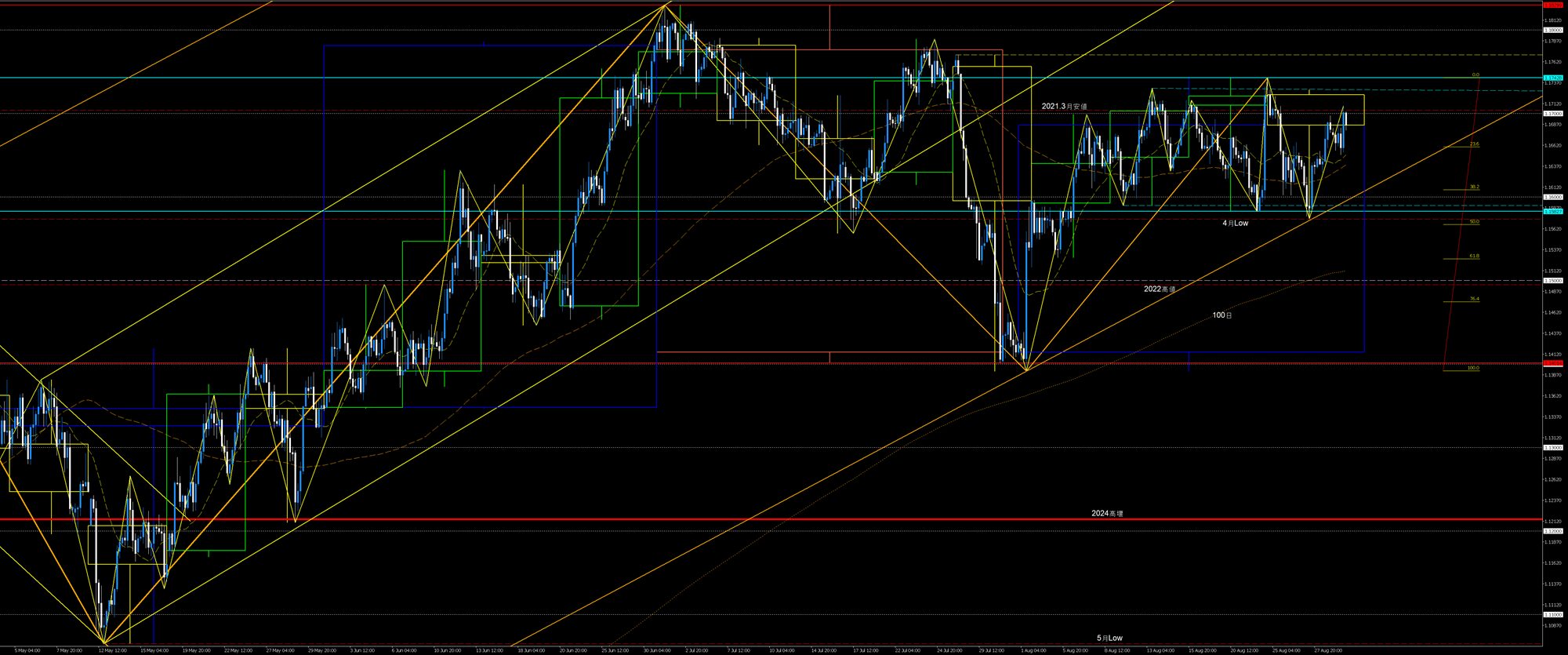Click the 2024高値 label on red line
Screen dimensions: 1568x655
[x=1107, y=513]
